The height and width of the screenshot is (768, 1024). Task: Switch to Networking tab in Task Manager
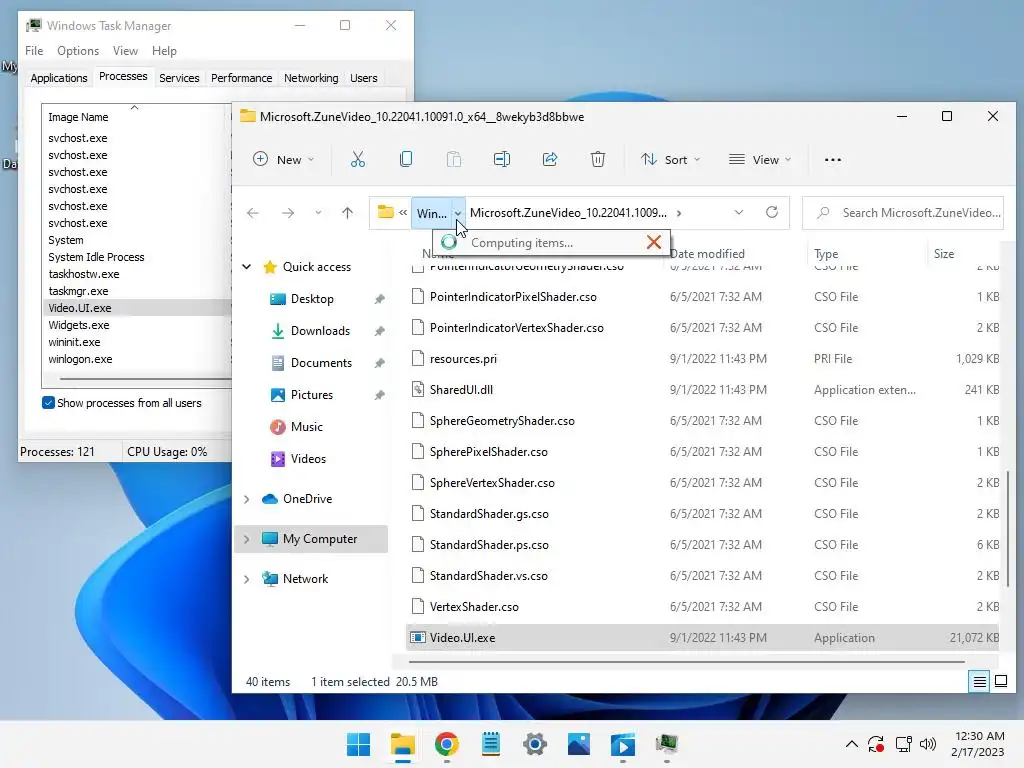pos(311,78)
